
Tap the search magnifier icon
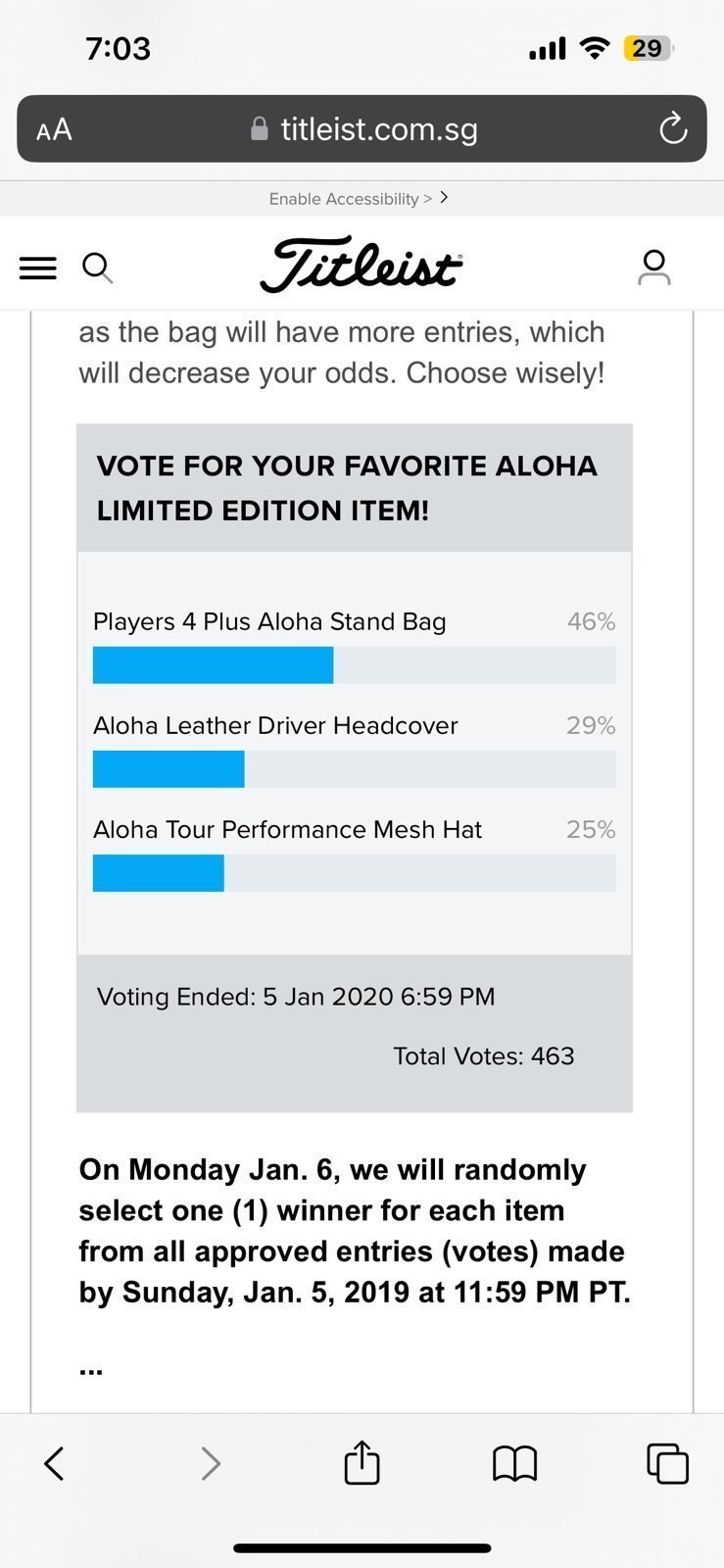(97, 268)
